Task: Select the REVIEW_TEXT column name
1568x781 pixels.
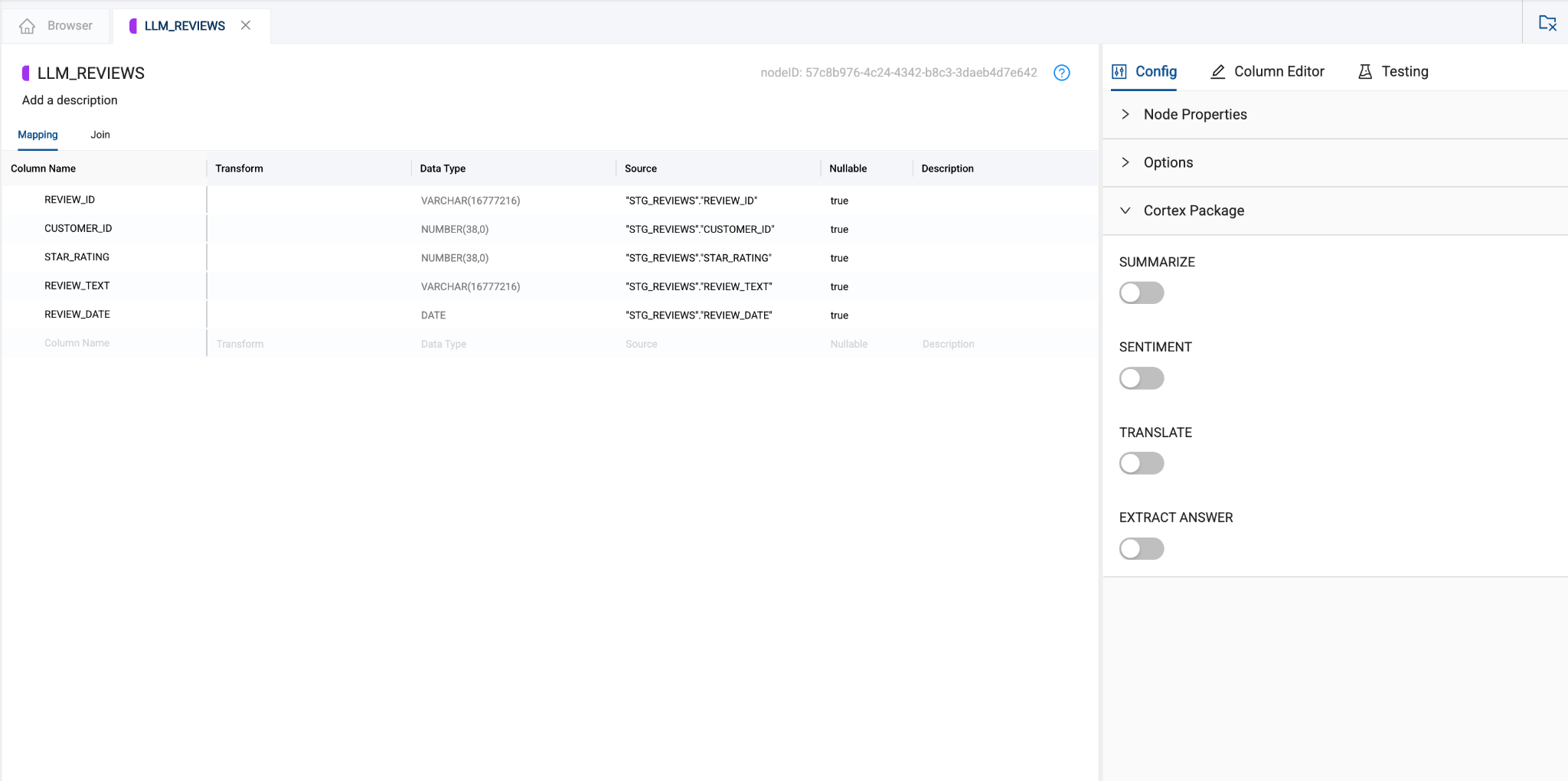Action: pyautogui.click(x=77, y=286)
